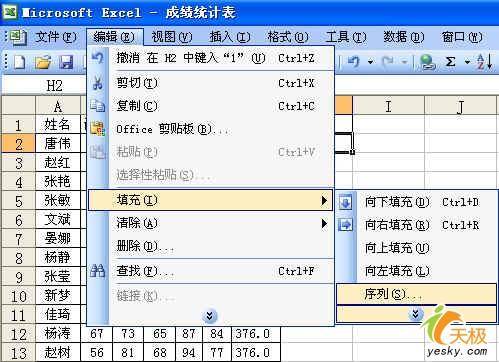Open the 文件(F) menu
This screenshot has width=499, height=362.
[x=56, y=37]
